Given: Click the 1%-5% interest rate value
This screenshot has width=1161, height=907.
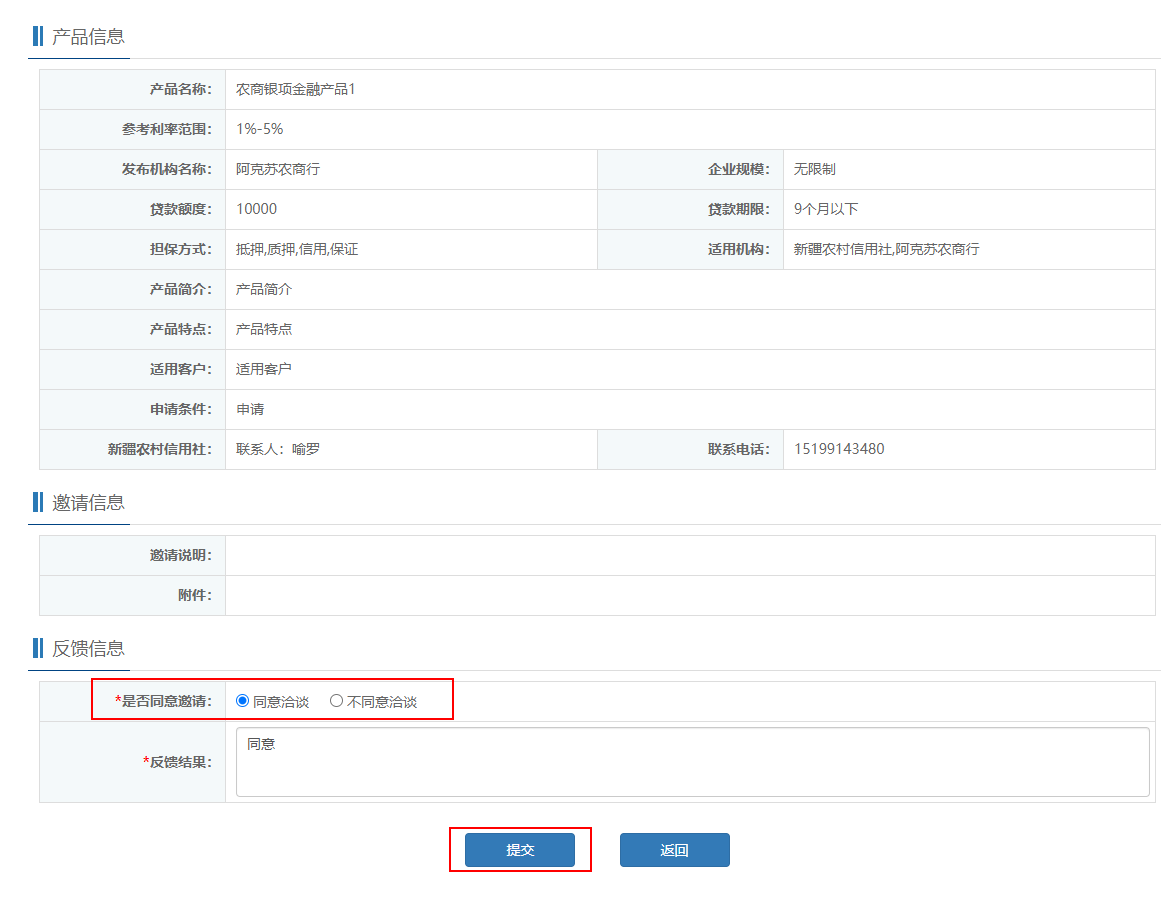Looking at the screenshot, I should tap(259, 129).
